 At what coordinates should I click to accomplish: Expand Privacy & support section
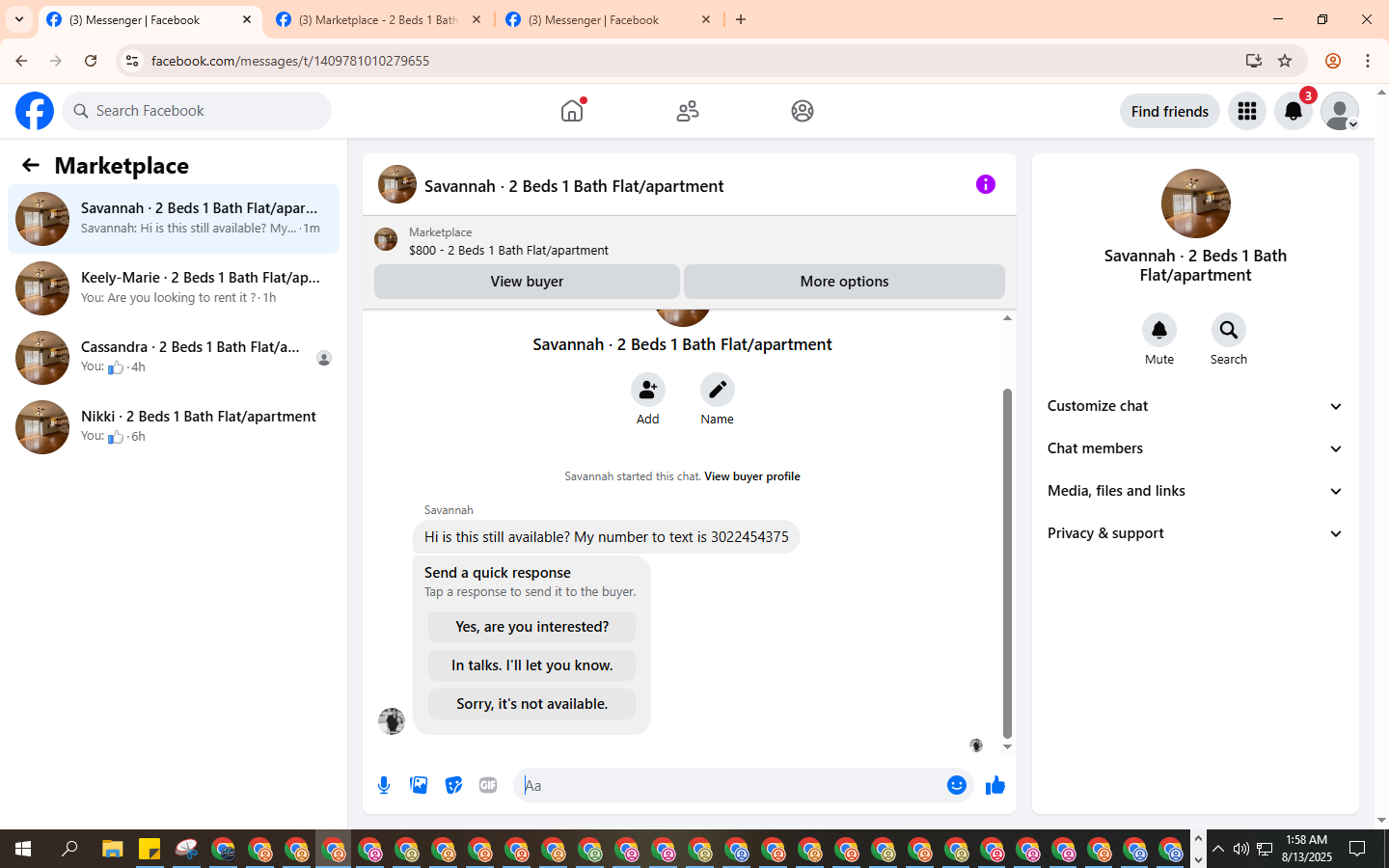tap(1196, 533)
